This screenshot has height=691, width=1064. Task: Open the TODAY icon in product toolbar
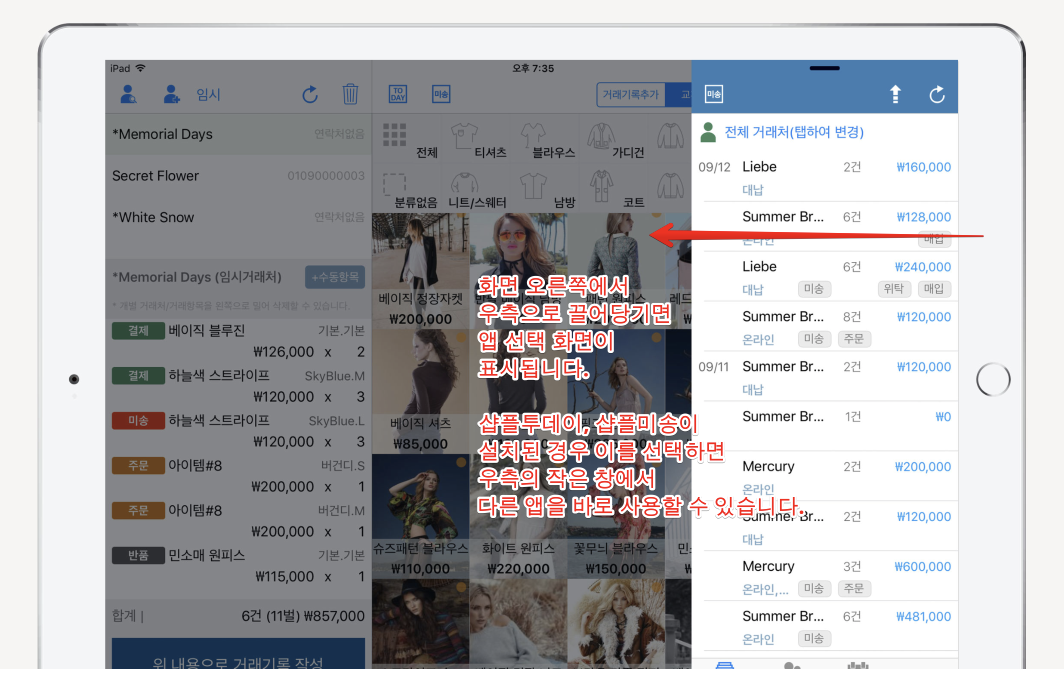(x=398, y=94)
